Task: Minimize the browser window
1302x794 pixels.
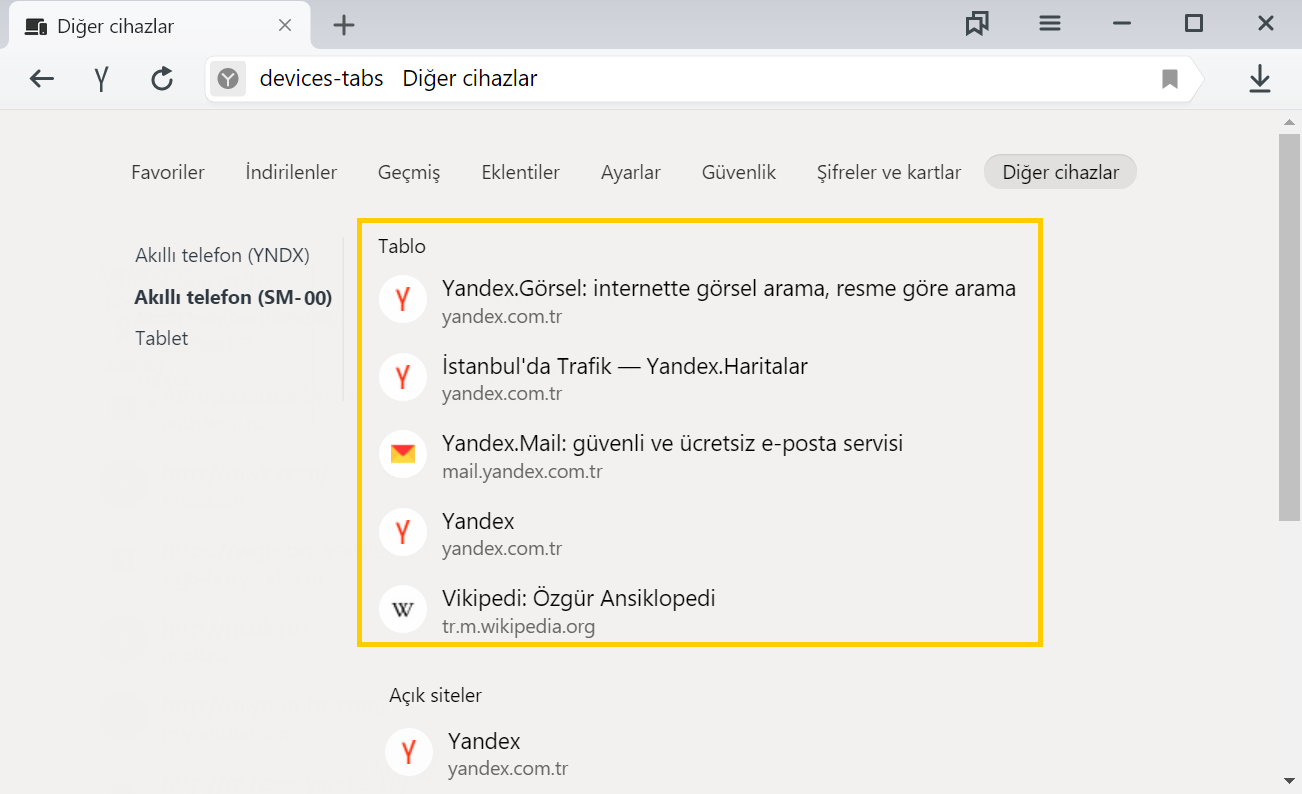Action: coord(1122,24)
